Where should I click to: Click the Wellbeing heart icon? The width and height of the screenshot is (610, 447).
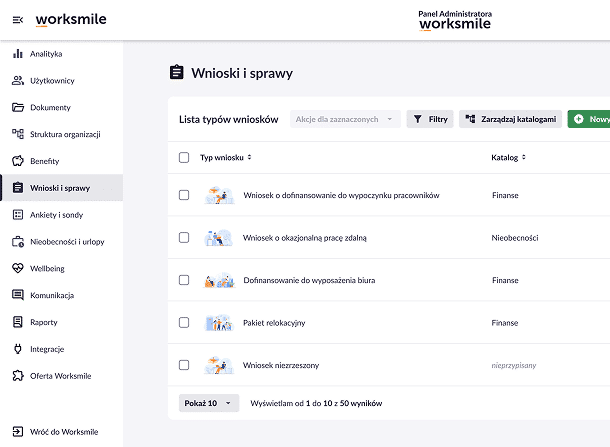coord(17,268)
